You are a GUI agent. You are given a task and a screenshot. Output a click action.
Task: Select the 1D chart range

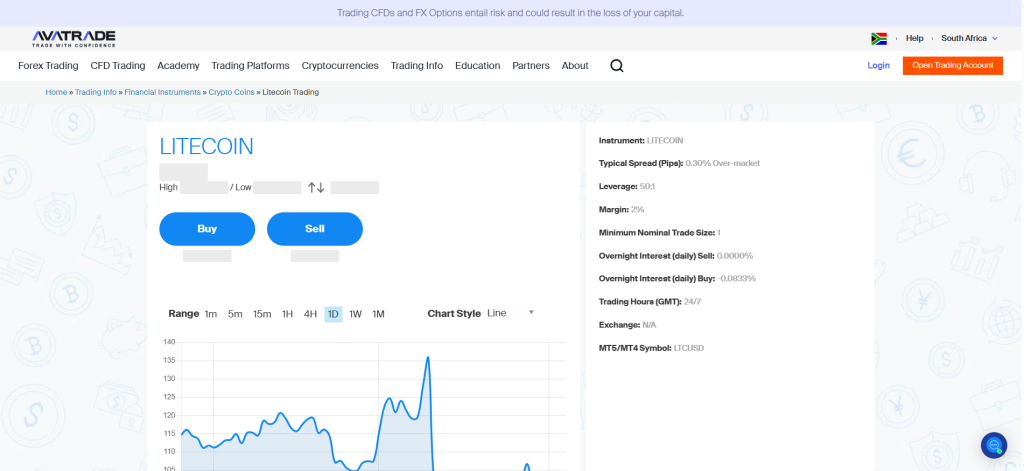coord(333,314)
